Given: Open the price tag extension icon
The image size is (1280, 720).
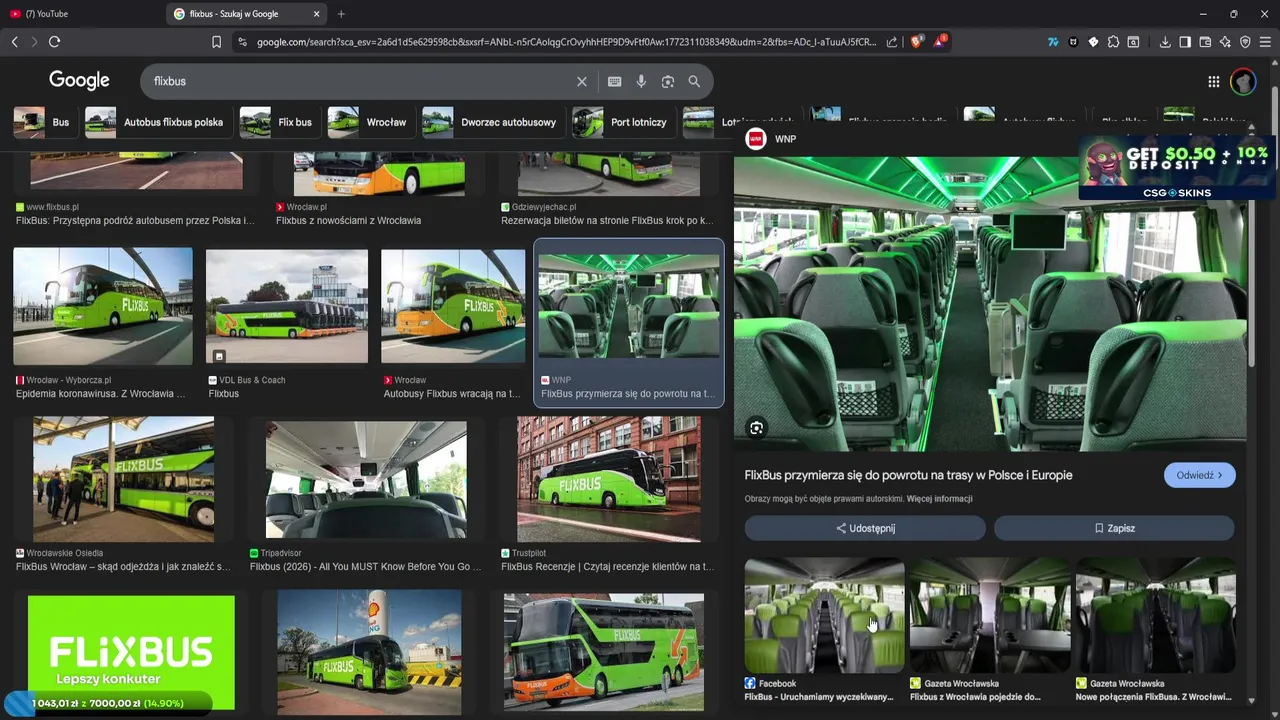Looking at the screenshot, I should (x=1093, y=42).
